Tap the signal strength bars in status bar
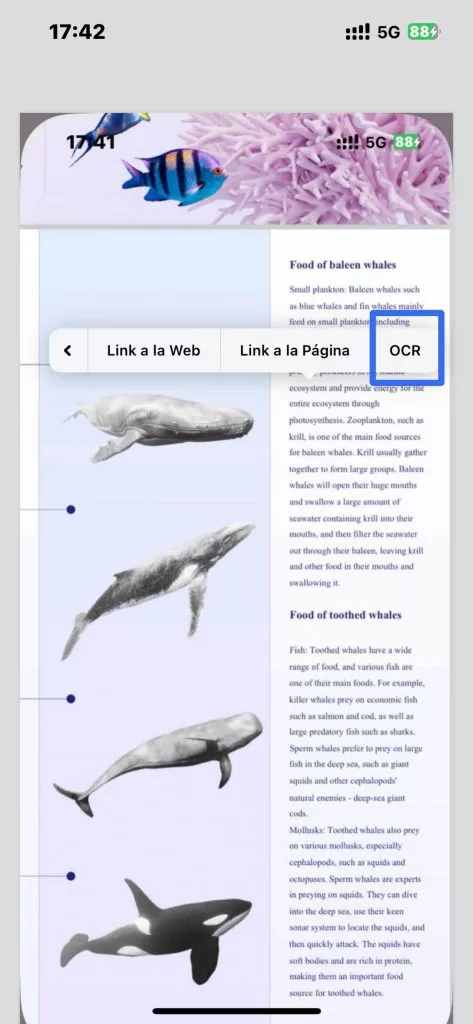Image resolution: width=473 pixels, height=1024 pixels. coord(357,32)
